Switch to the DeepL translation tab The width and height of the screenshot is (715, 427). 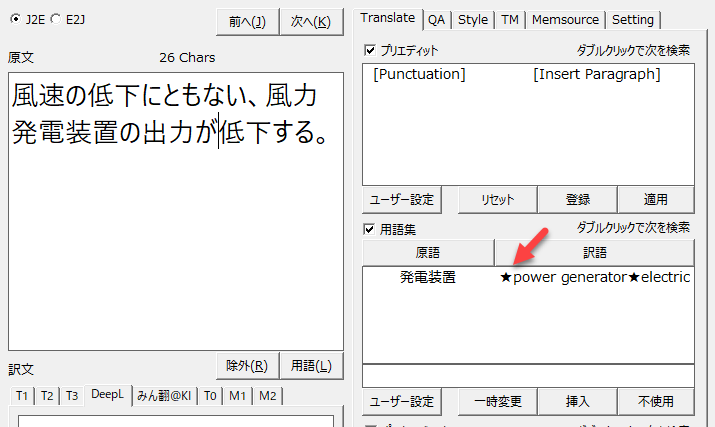coord(107,396)
